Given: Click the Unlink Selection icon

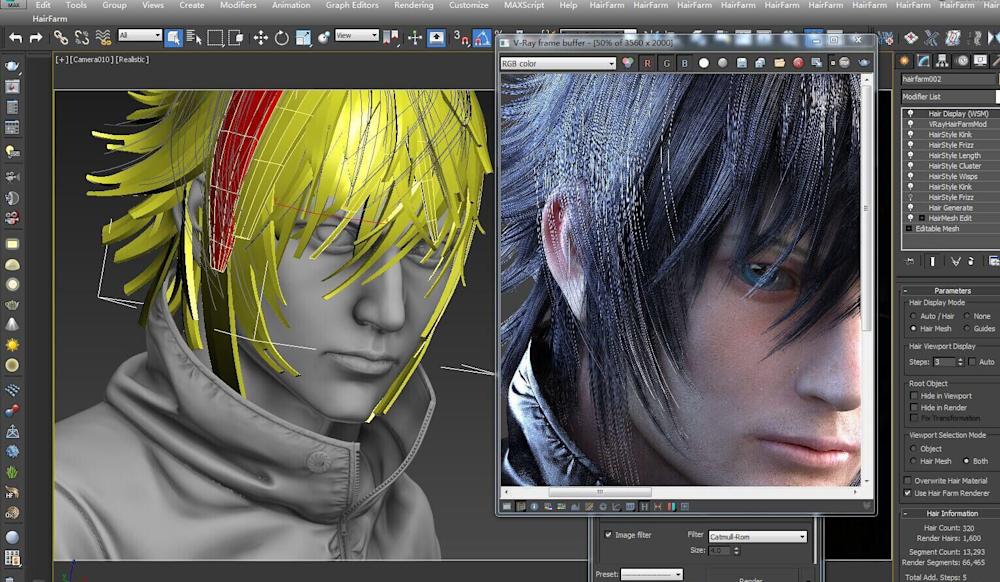Looking at the screenshot, I should tap(82, 38).
